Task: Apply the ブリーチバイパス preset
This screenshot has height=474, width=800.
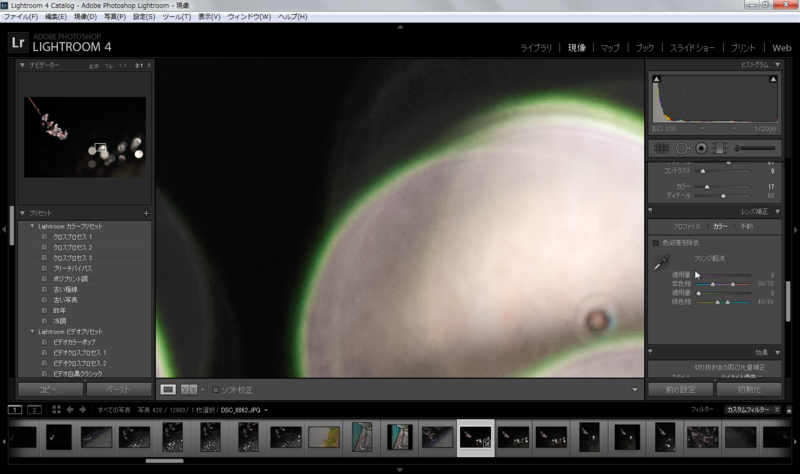Action: tap(72, 268)
